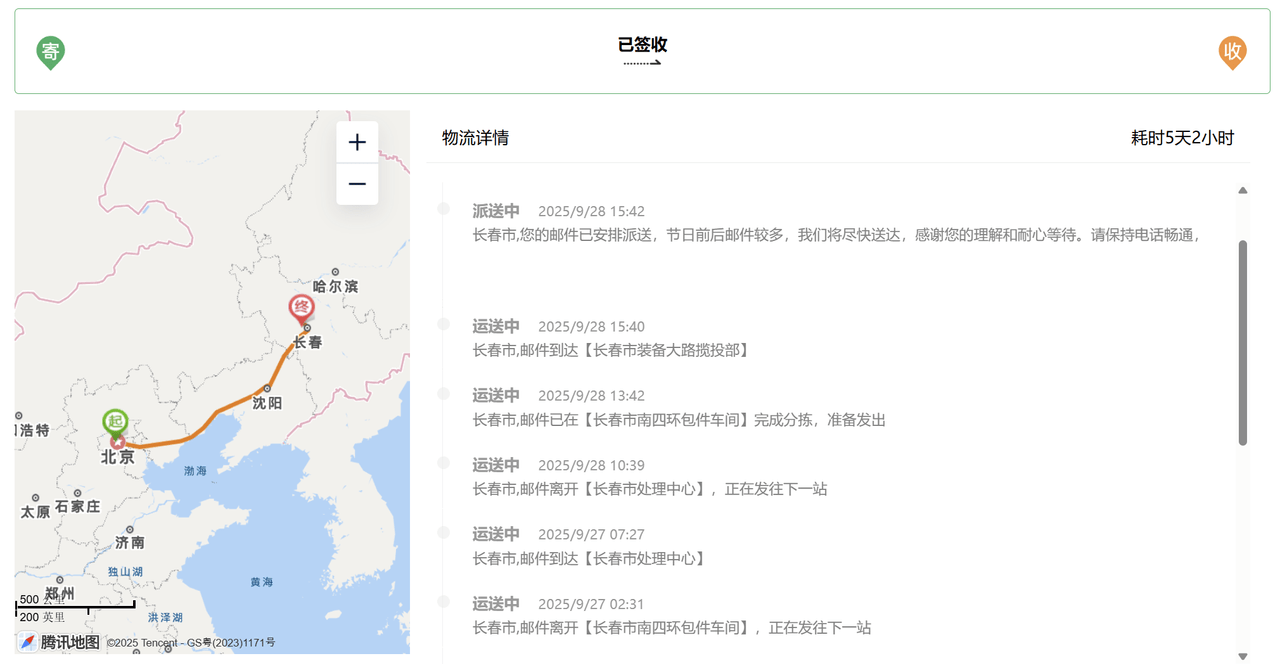
Task: Click the orange 收 recipient pin icon
Action: tap(1232, 52)
